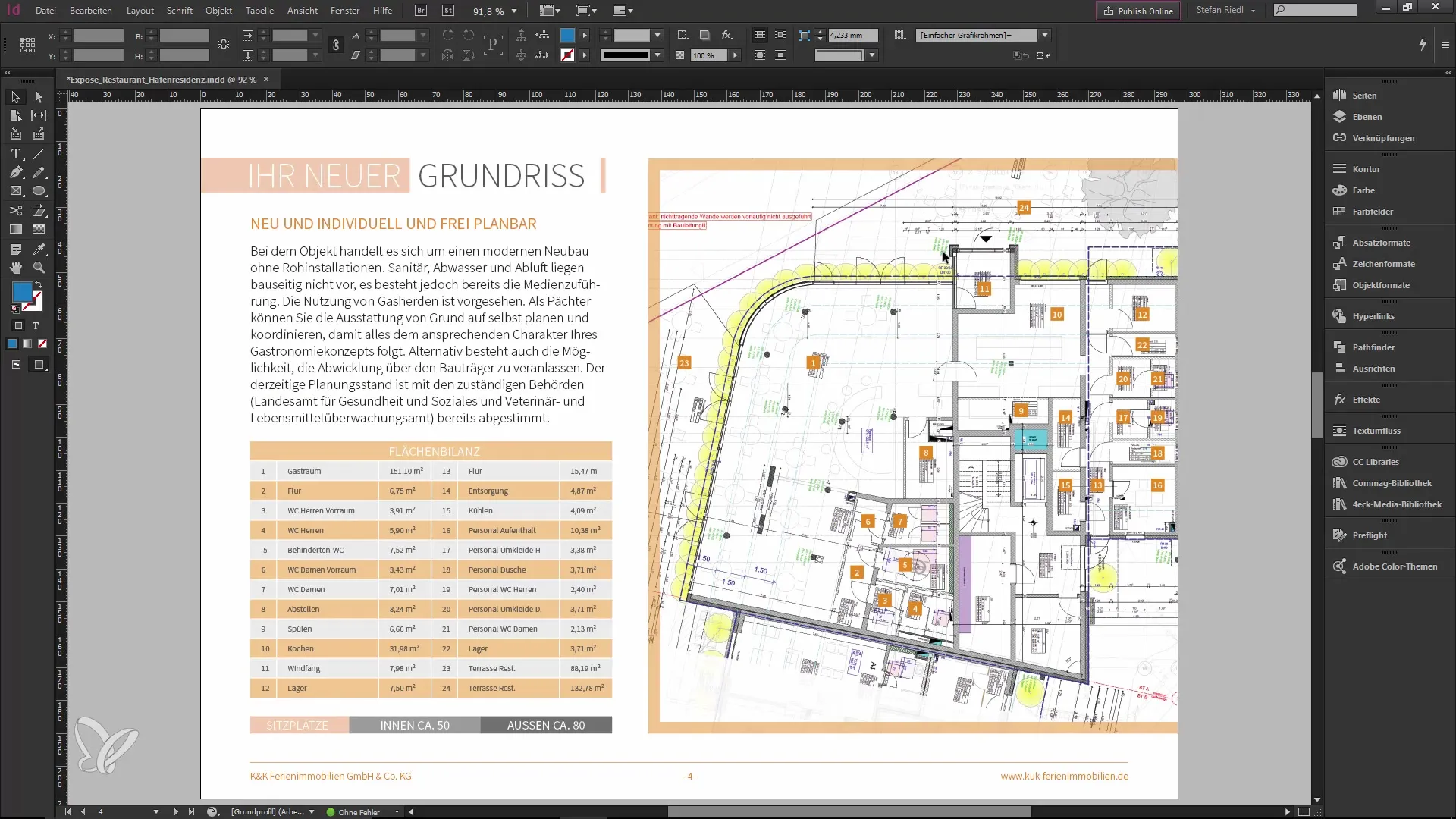Expand stroke color flyout arrow
Screen dimensions: 1456x819
(585, 55)
